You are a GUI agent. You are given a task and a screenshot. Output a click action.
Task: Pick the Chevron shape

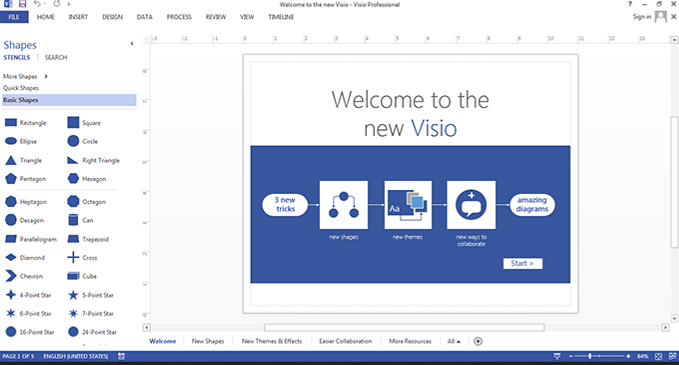(x=11, y=276)
